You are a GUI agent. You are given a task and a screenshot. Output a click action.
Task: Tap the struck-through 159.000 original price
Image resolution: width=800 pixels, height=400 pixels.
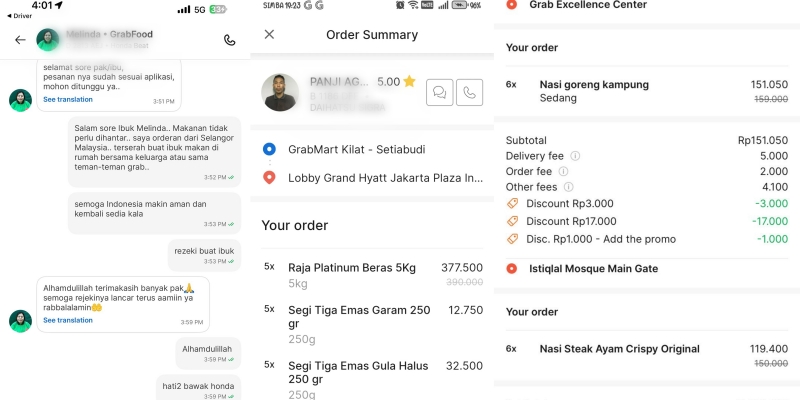click(x=771, y=99)
